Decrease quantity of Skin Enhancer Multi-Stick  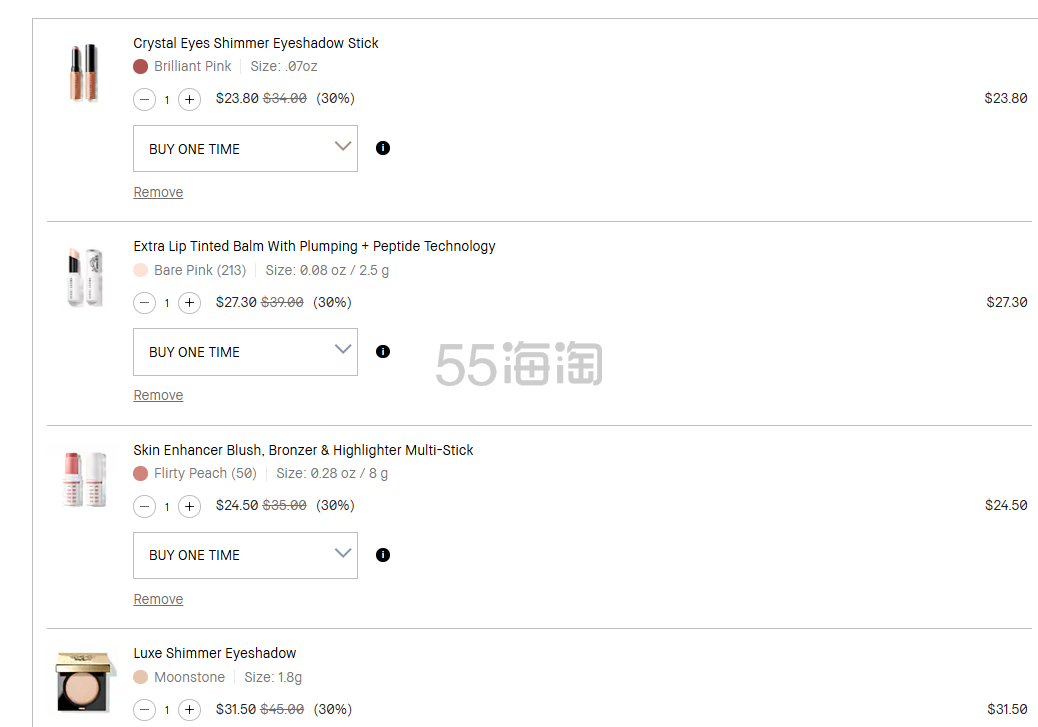(x=145, y=506)
